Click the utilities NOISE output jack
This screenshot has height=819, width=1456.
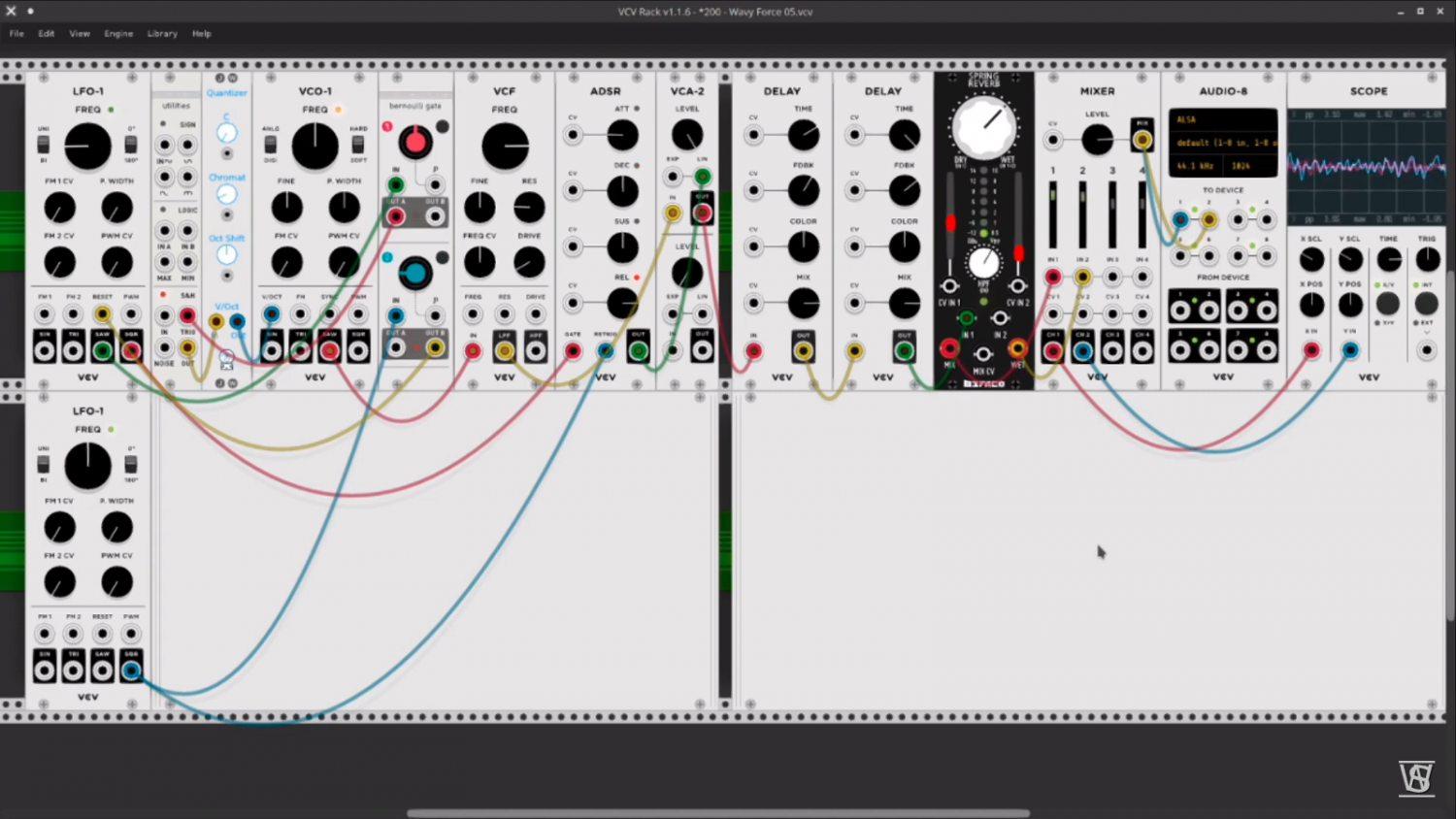pyautogui.click(x=165, y=347)
